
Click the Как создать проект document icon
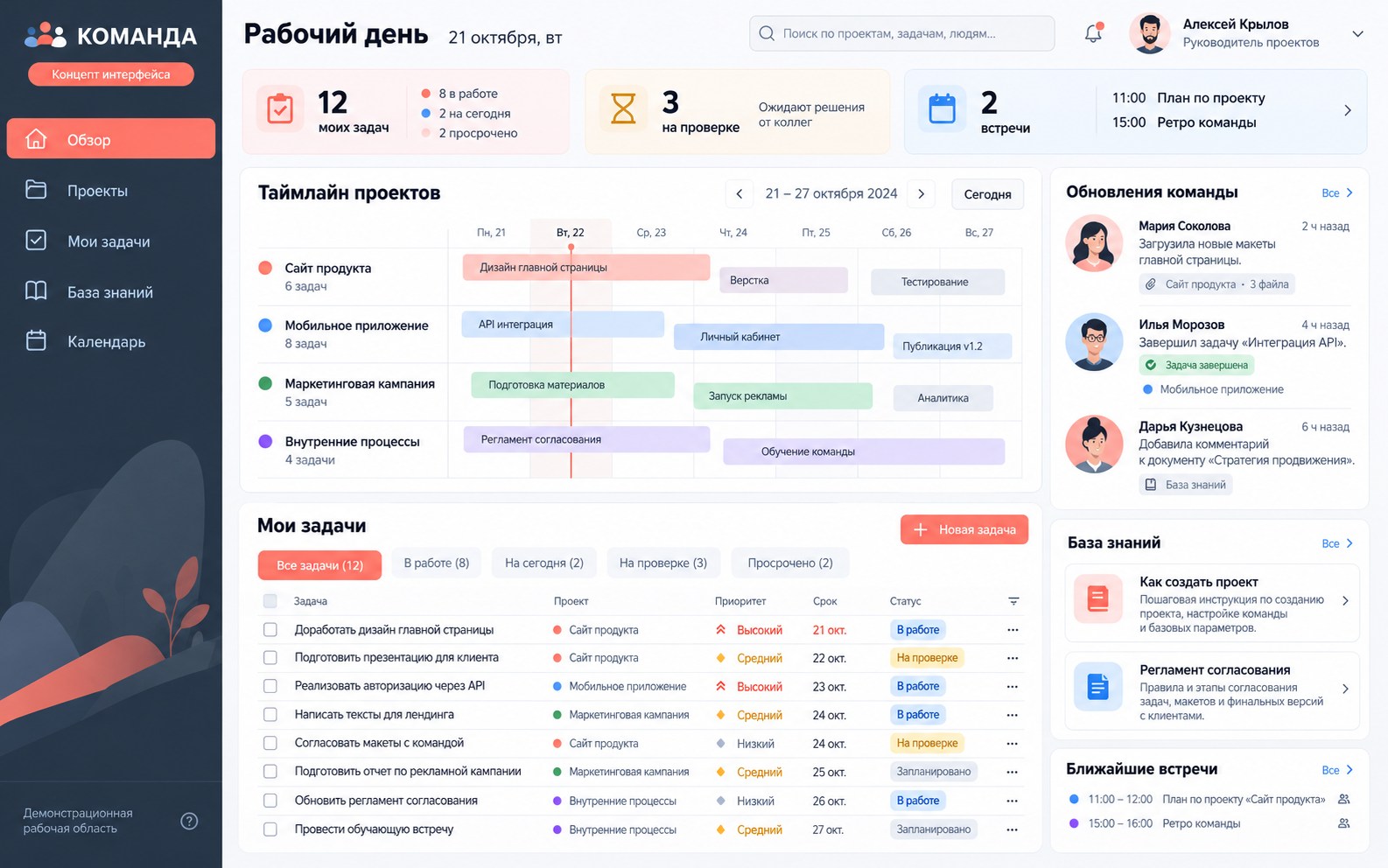point(1097,598)
